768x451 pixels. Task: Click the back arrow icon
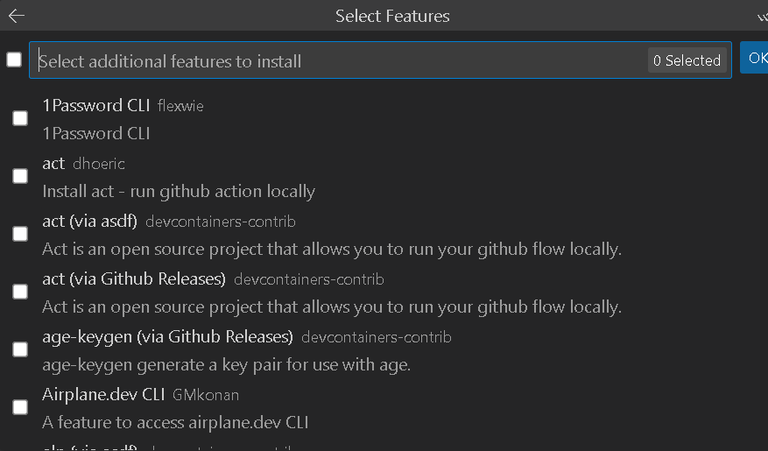(16, 16)
